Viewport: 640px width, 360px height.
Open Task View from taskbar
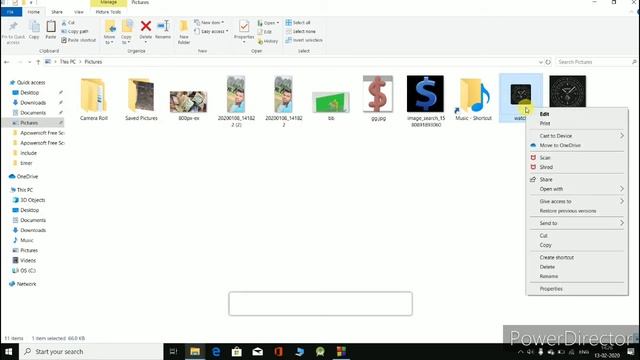[x=173, y=351]
